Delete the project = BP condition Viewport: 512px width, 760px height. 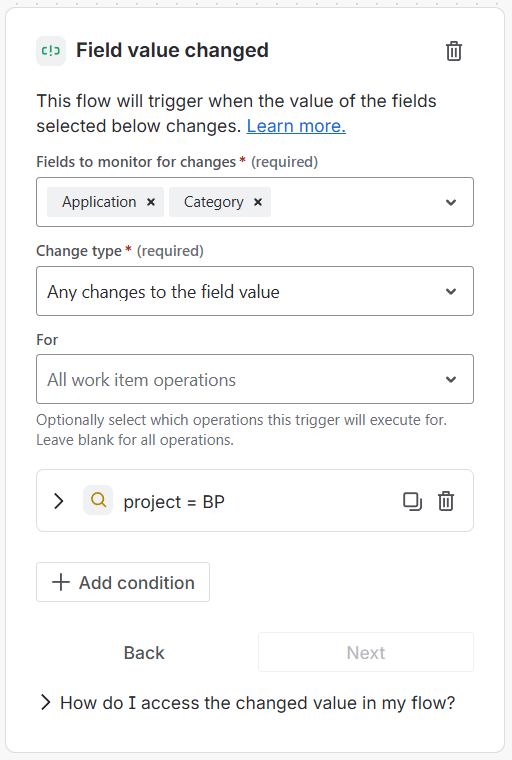coord(446,501)
